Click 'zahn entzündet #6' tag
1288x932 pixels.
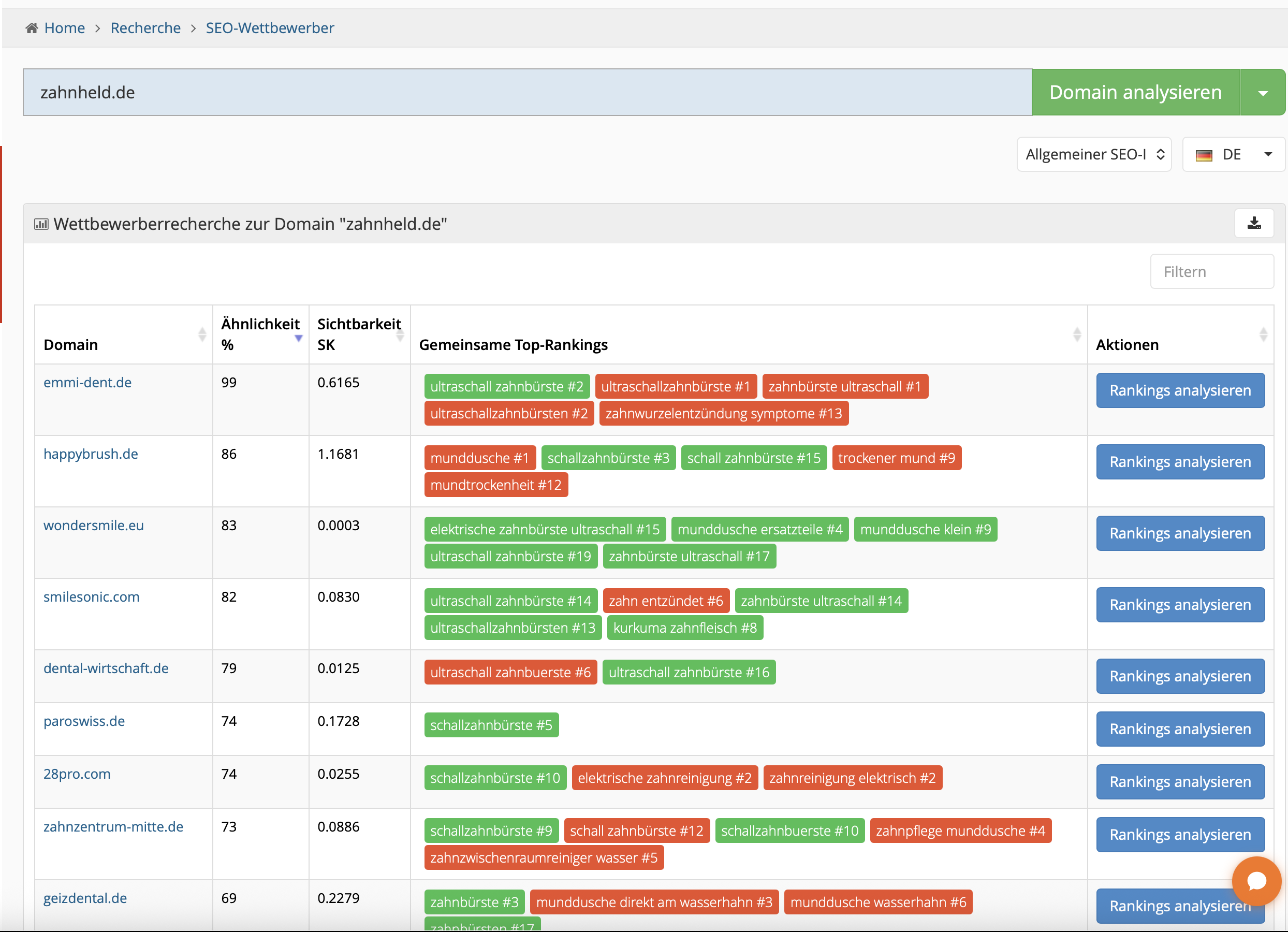(666, 602)
